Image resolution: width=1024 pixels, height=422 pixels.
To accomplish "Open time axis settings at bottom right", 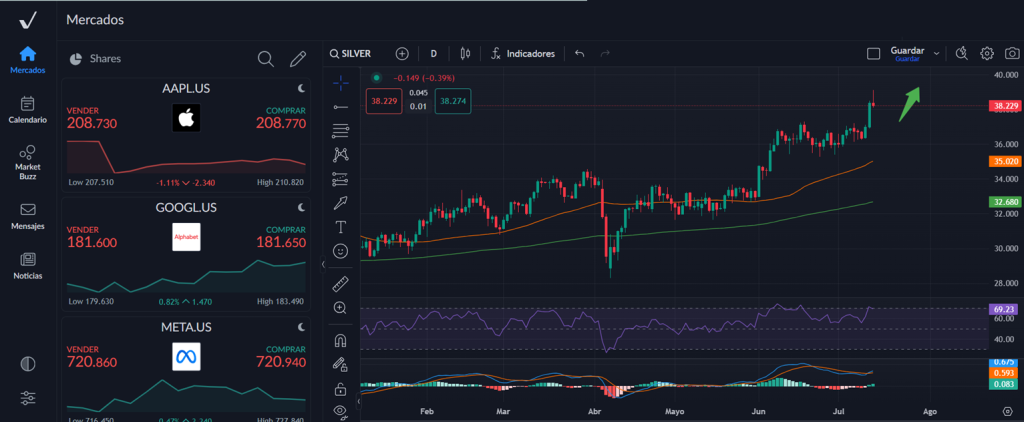I will [1006, 412].
